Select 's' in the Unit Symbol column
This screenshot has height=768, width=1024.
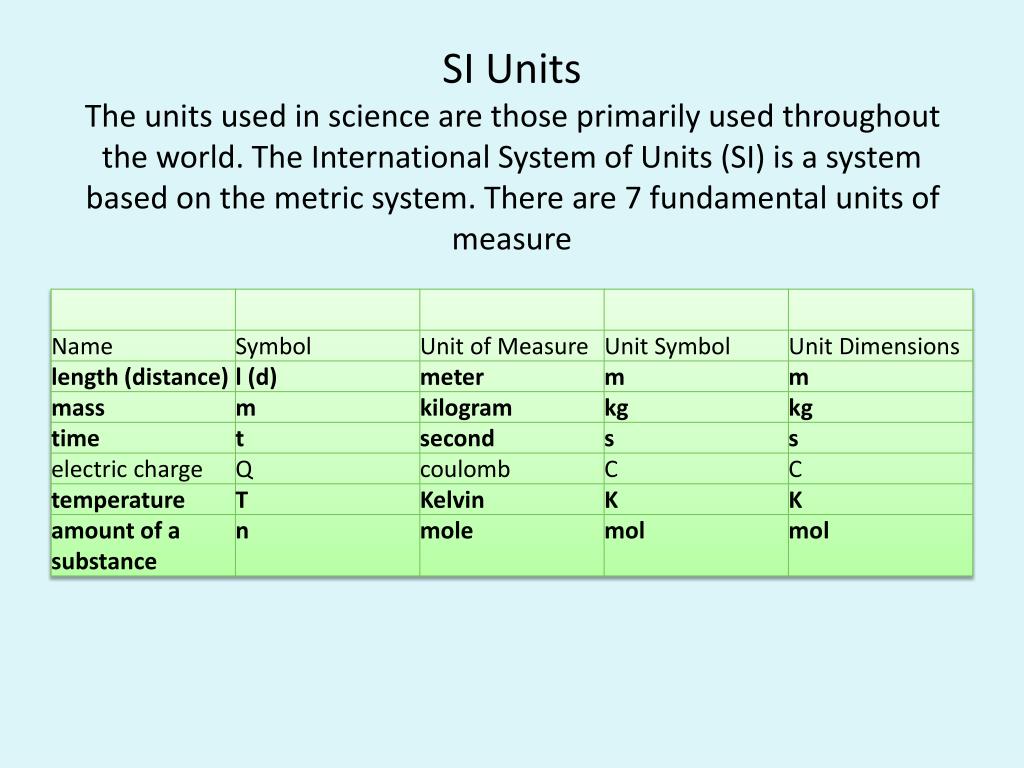(x=696, y=438)
